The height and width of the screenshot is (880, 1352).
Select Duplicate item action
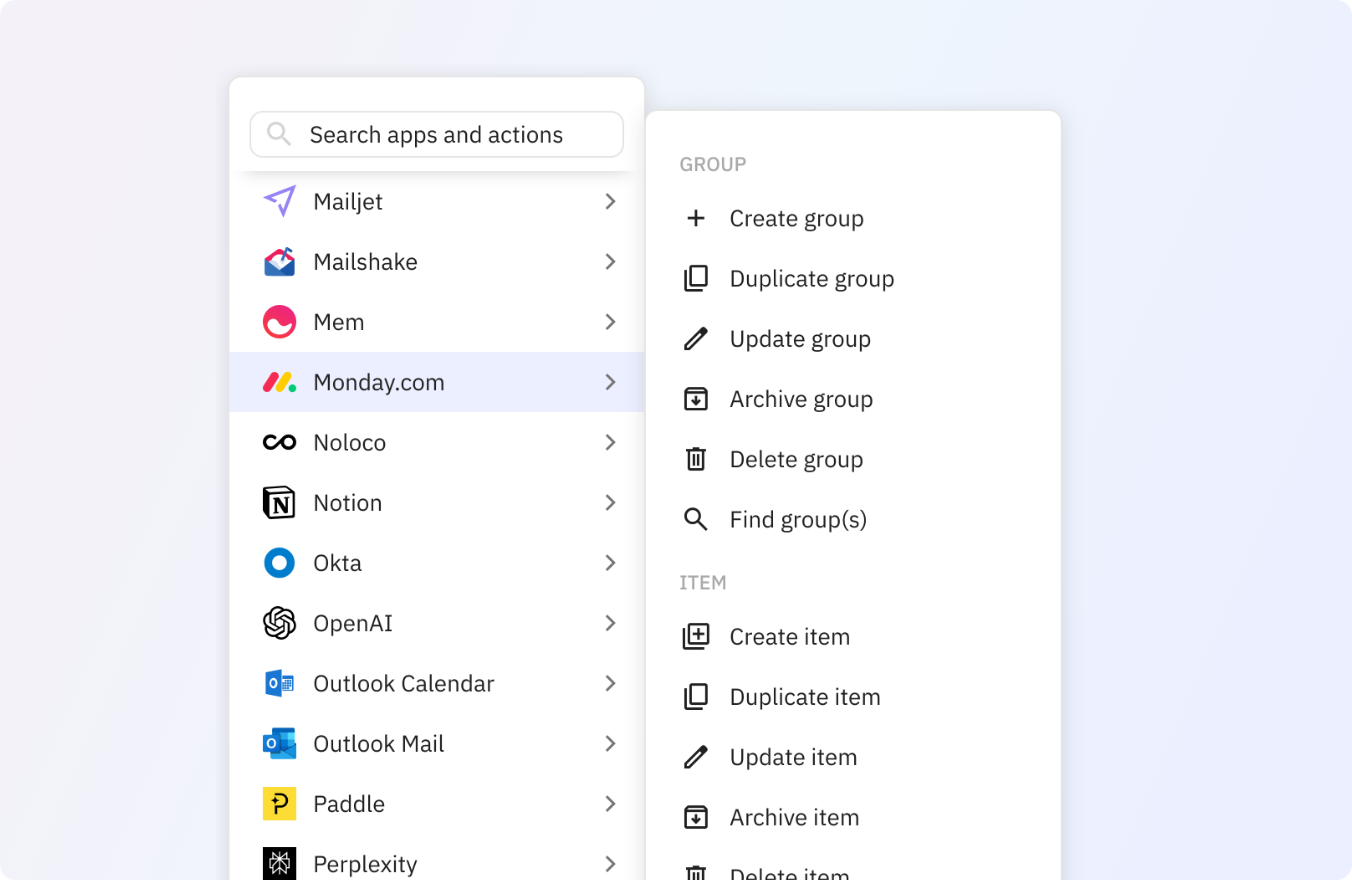[804, 697]
